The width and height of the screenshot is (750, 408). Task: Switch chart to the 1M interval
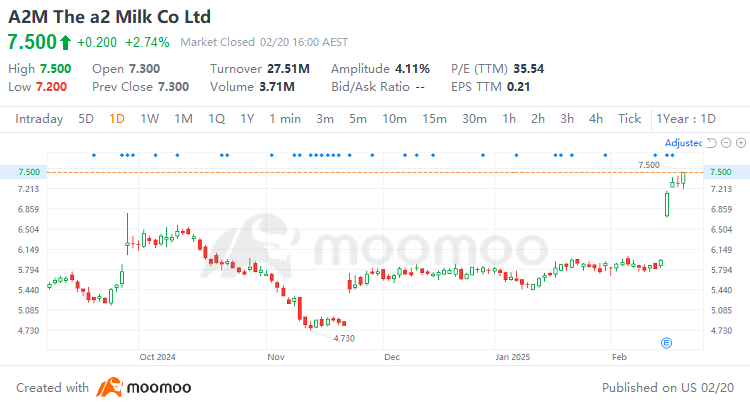pyautogui.click(x=183, y=119)
